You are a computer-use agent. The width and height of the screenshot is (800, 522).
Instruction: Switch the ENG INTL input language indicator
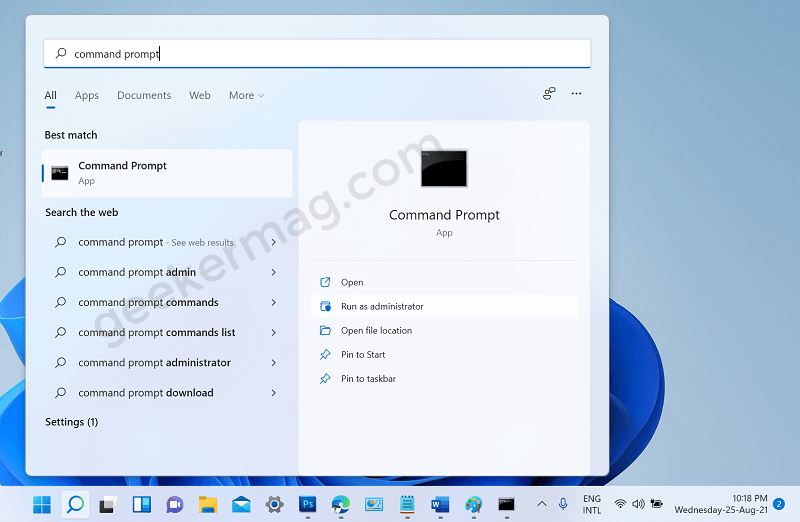click(592, 504)
